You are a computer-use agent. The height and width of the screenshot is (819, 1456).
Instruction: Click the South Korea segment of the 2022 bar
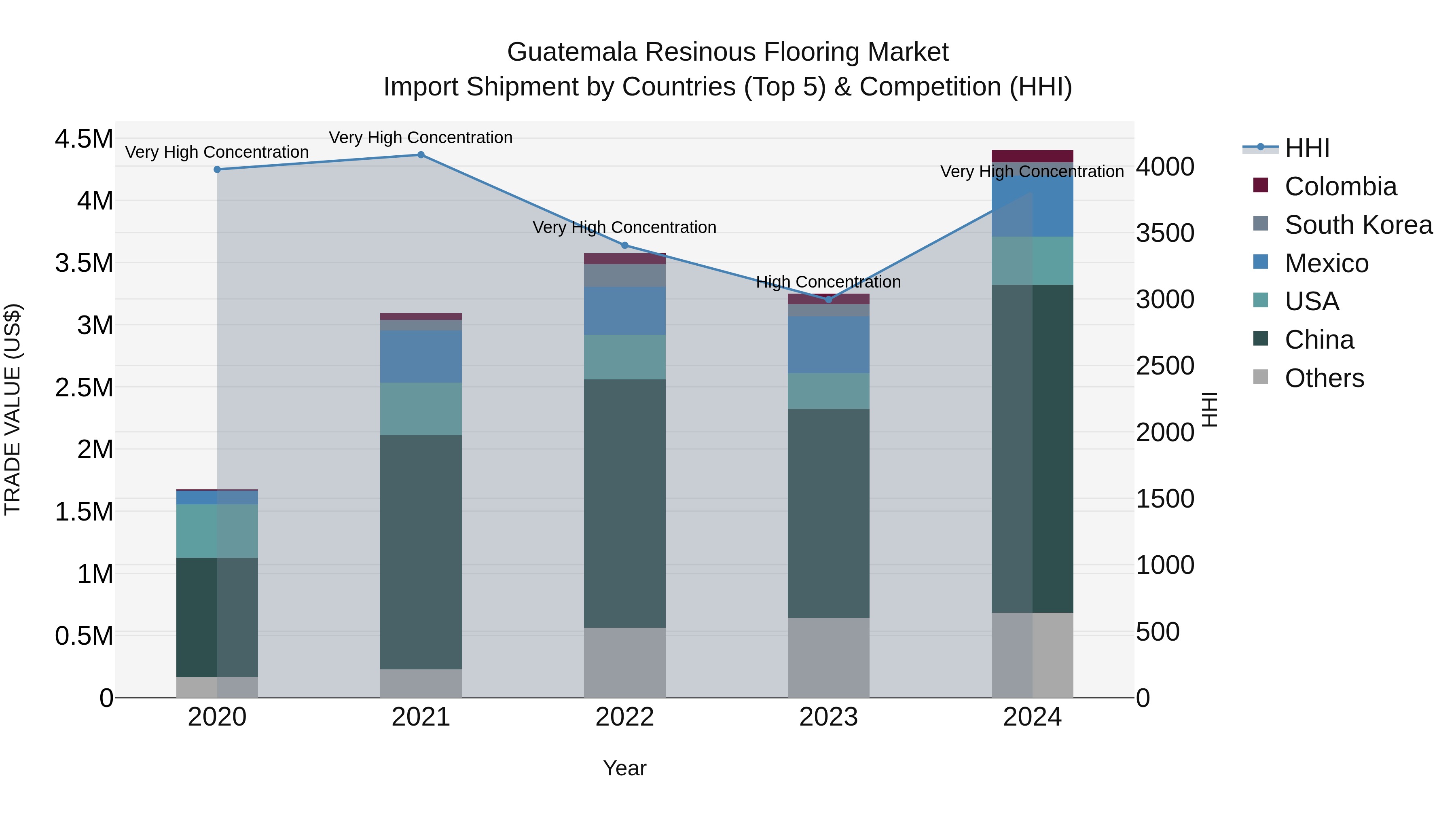[x=624, y=276]
